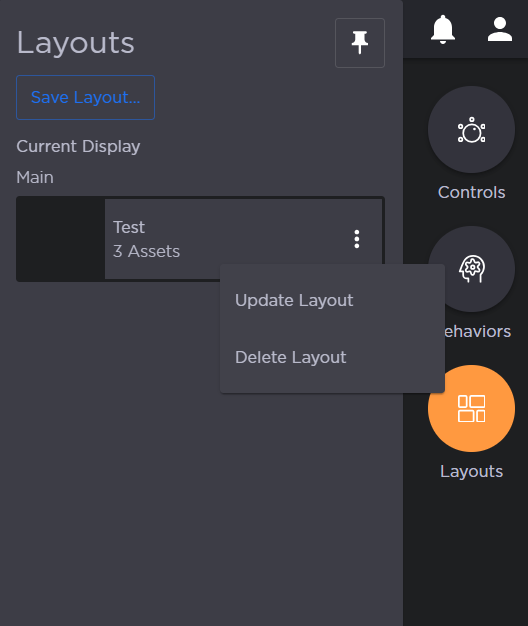The width and height of the screenshot is (528, 626).
Task: Open the Controls panel round icon
Action: click(471, 129)
